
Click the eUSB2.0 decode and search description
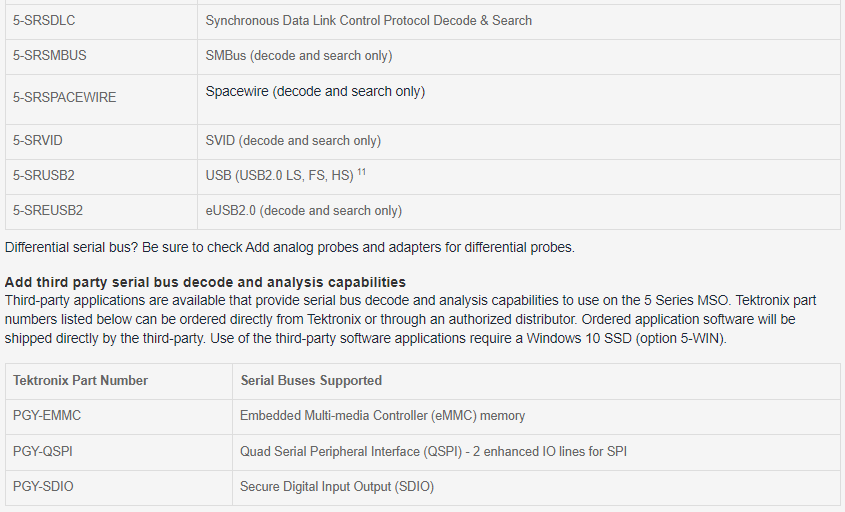[x=303, y=211]
